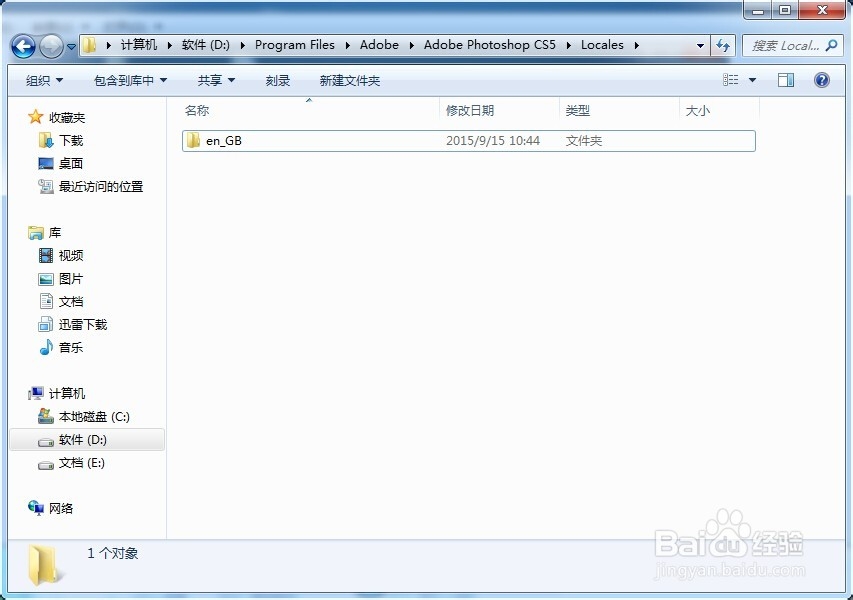This screenshot has height=600, width=853.
Task: Click the Refresh button next to address bar
Action: coord(723,46)
